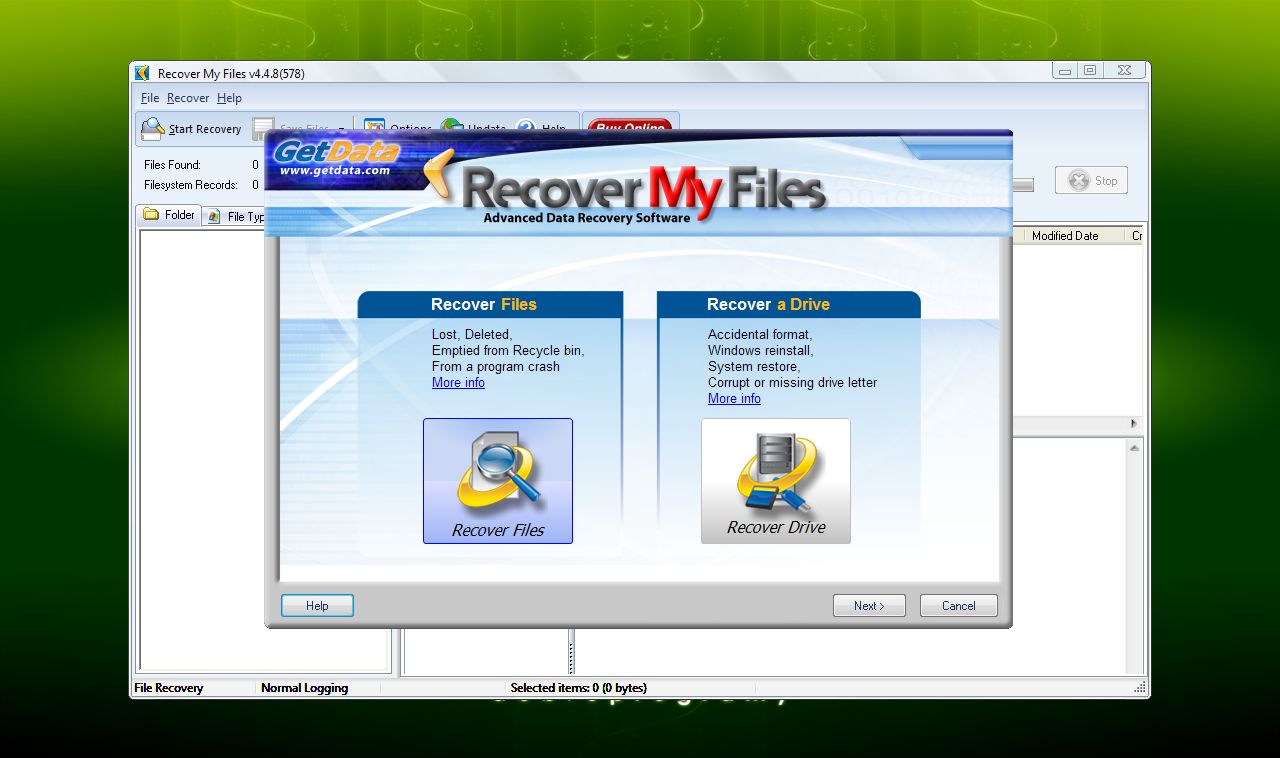Open More info link under Recover a Drive
The height and width of the screenshot is (758, 1280).
[734, 399]
